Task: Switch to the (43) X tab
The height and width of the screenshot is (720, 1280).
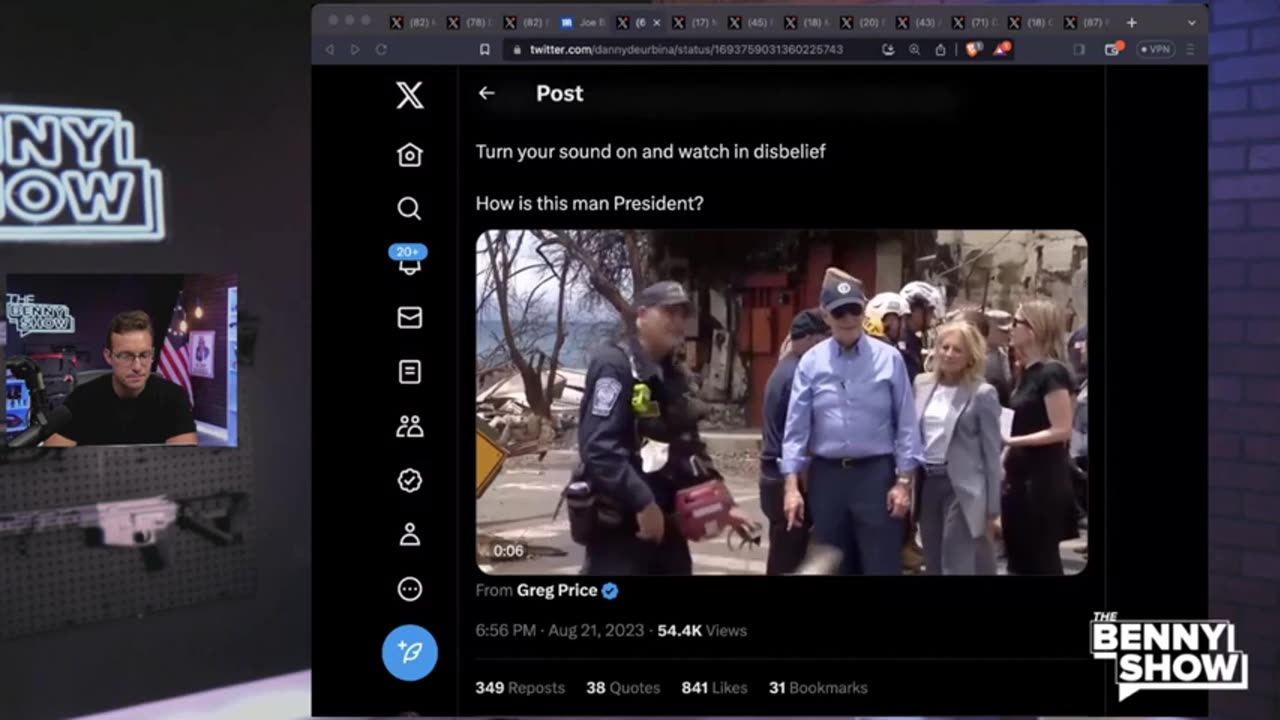Action: (x=919, y=22)
